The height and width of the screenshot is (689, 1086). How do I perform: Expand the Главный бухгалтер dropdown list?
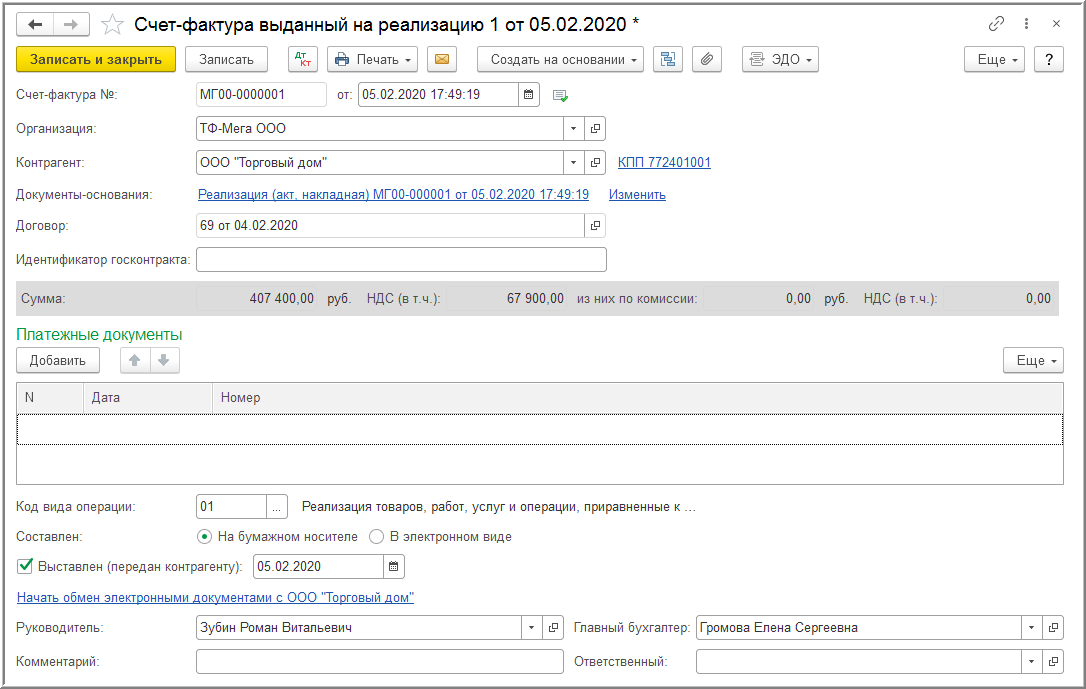pyautogui.click(x=1031, y=627)
